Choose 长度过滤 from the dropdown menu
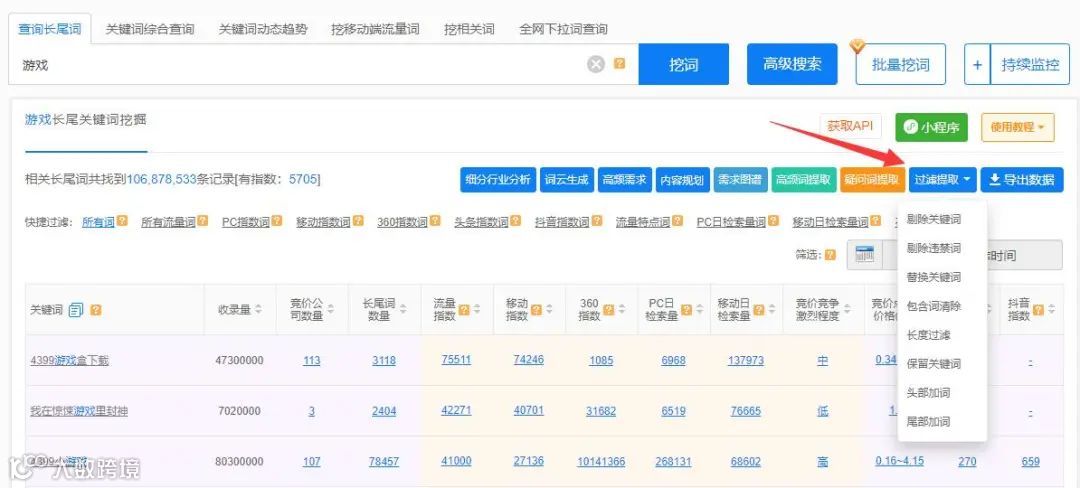This screenshot has height=488, width=1080. [x=928, y=335]
